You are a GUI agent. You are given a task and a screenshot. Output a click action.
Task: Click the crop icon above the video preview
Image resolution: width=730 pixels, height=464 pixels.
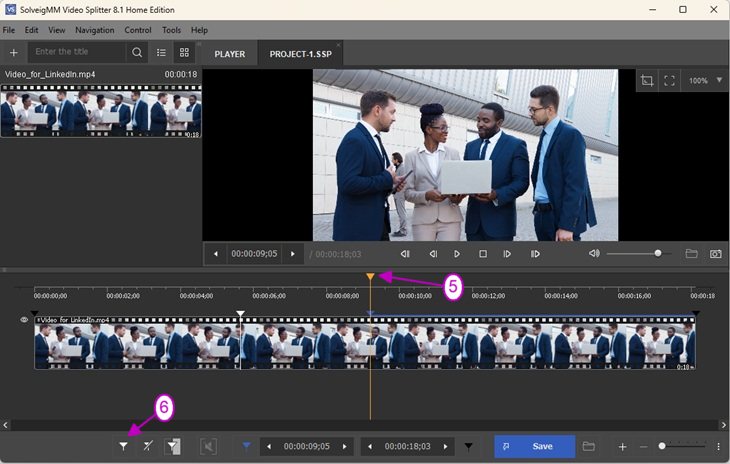click(647, 81)
